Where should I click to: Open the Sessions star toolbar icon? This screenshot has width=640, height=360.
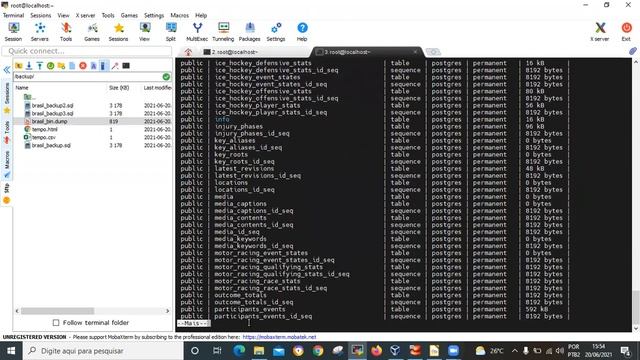point(118,32)
